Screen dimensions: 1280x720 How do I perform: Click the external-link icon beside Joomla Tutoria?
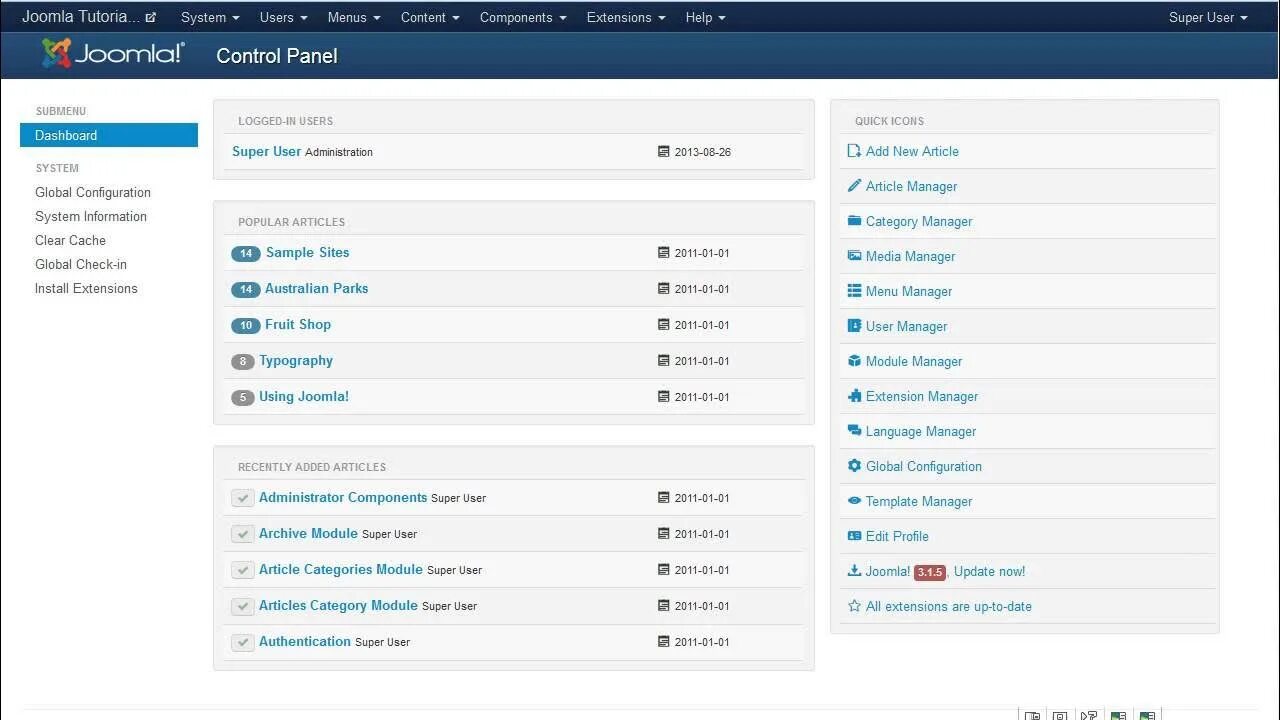(x=150, y=16)
